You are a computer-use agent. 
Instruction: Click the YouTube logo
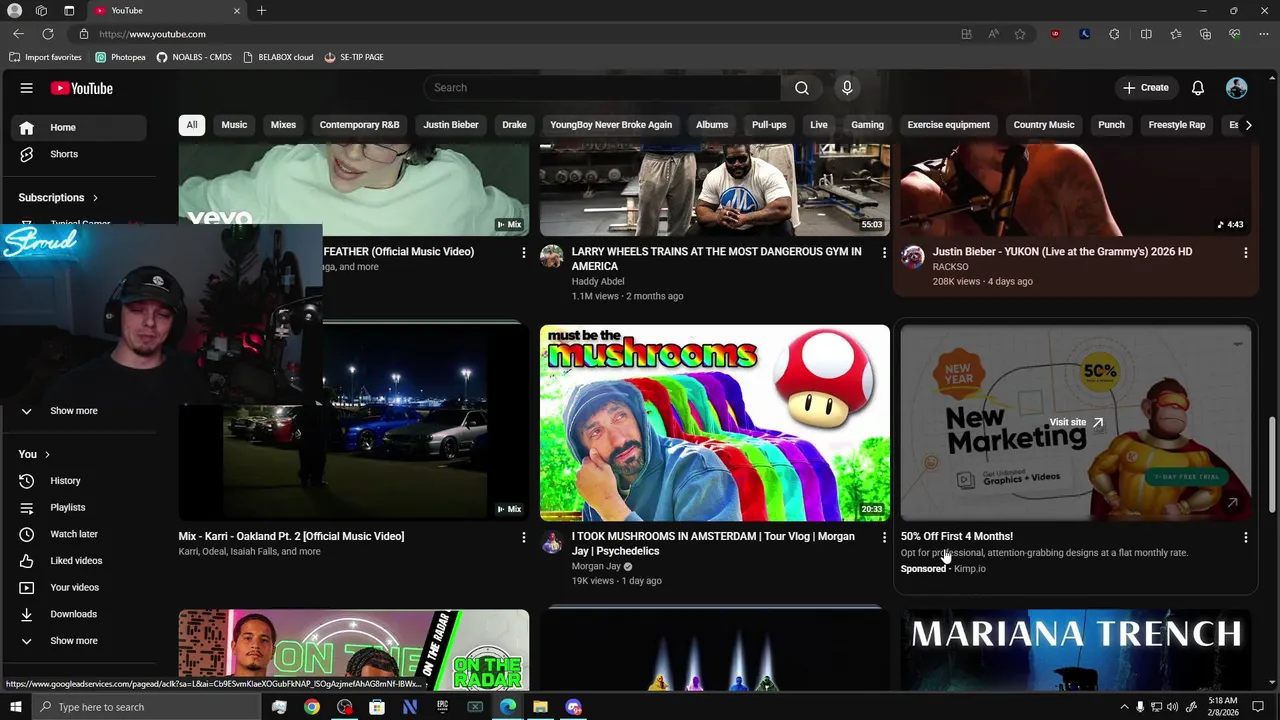tap(82, 88)
